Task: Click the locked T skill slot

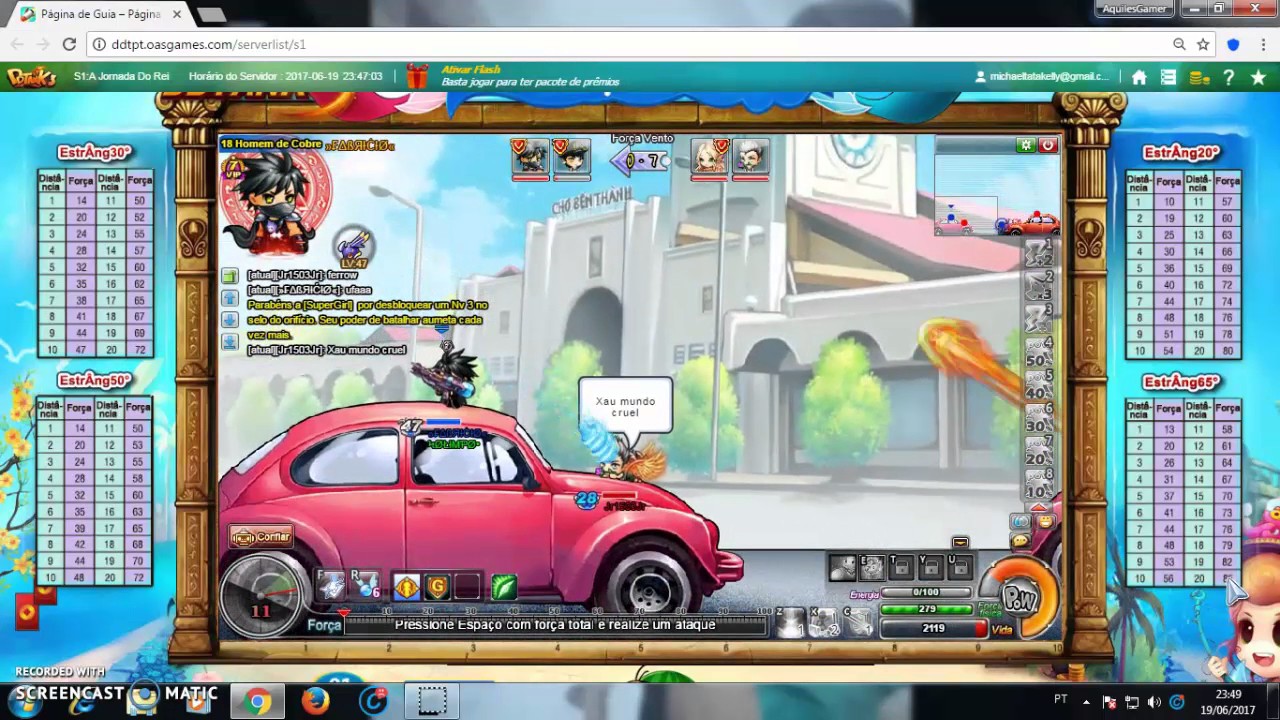Action: coord(901,567)
